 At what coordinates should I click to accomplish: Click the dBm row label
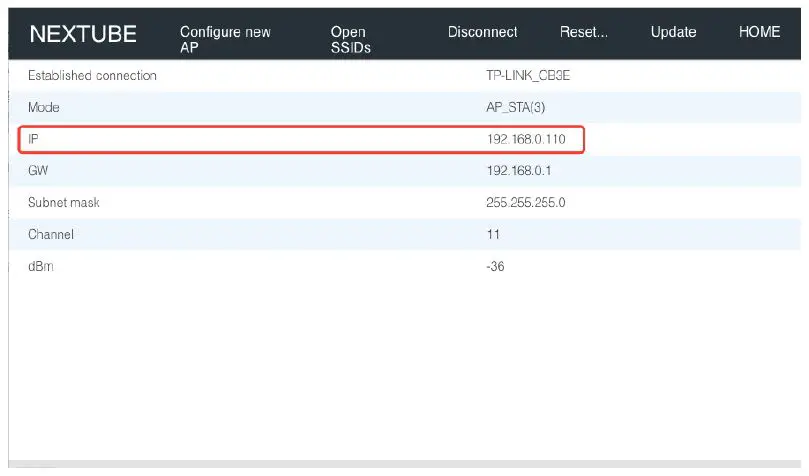click(40, 267)
